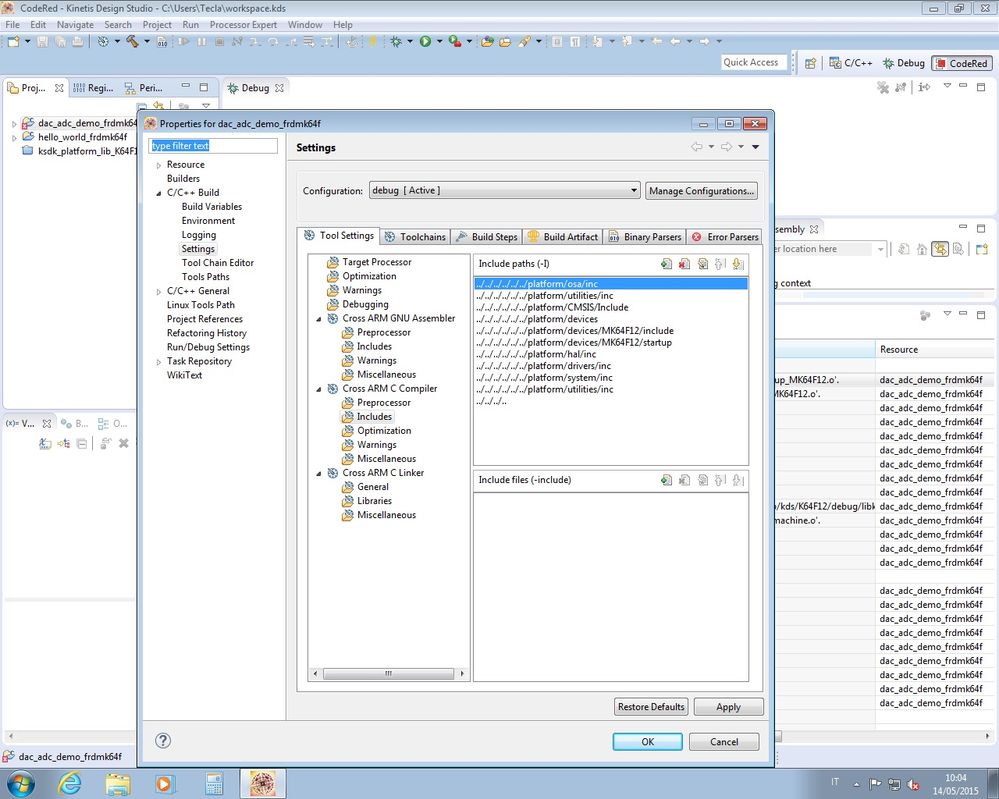Click the Windows Start button
Image resolution: width=999 pixels, height=799 pixels.
pyautogui.click(x=20, y=783)
